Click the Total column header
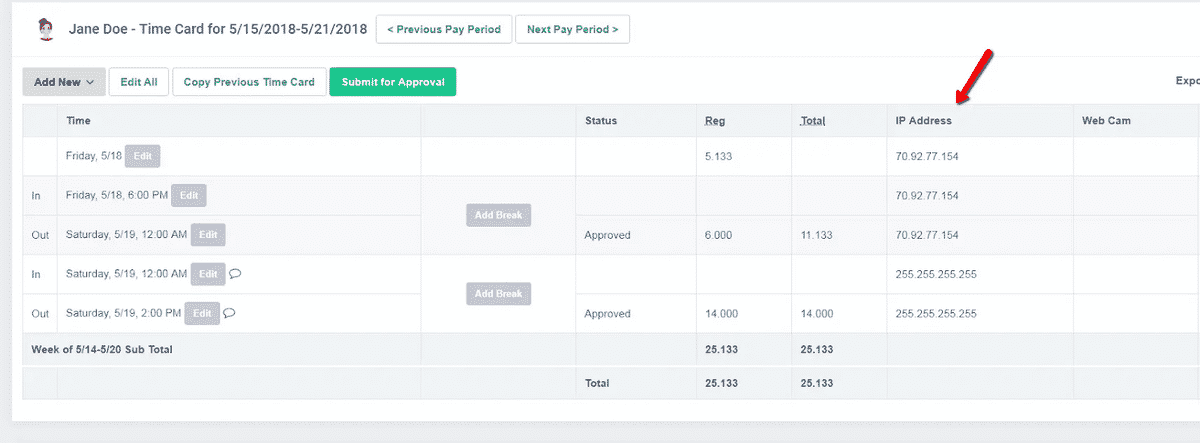This screenshot has width=1200, height=443. pos(813,121)
